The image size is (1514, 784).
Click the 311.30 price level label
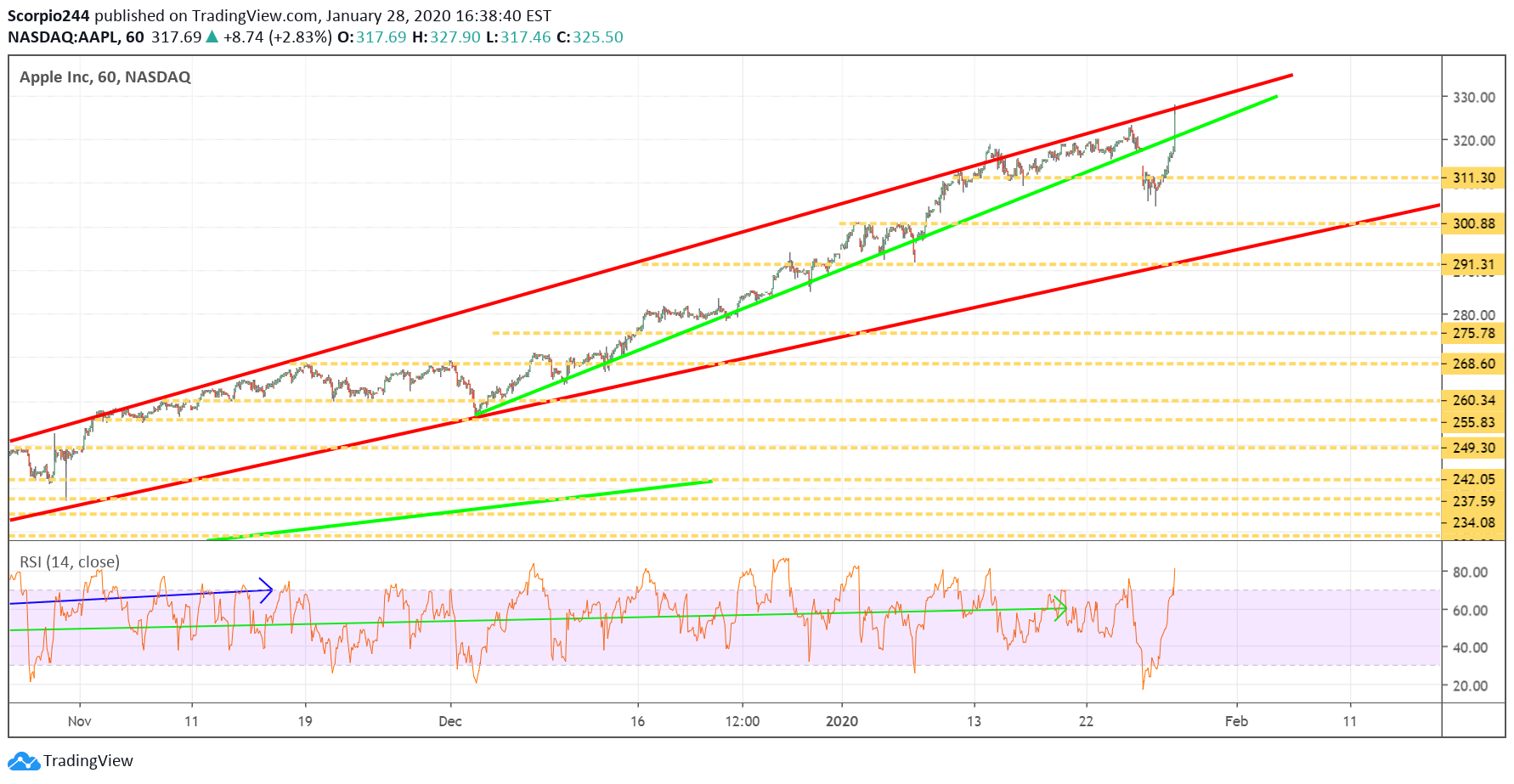pos(1473,178)
